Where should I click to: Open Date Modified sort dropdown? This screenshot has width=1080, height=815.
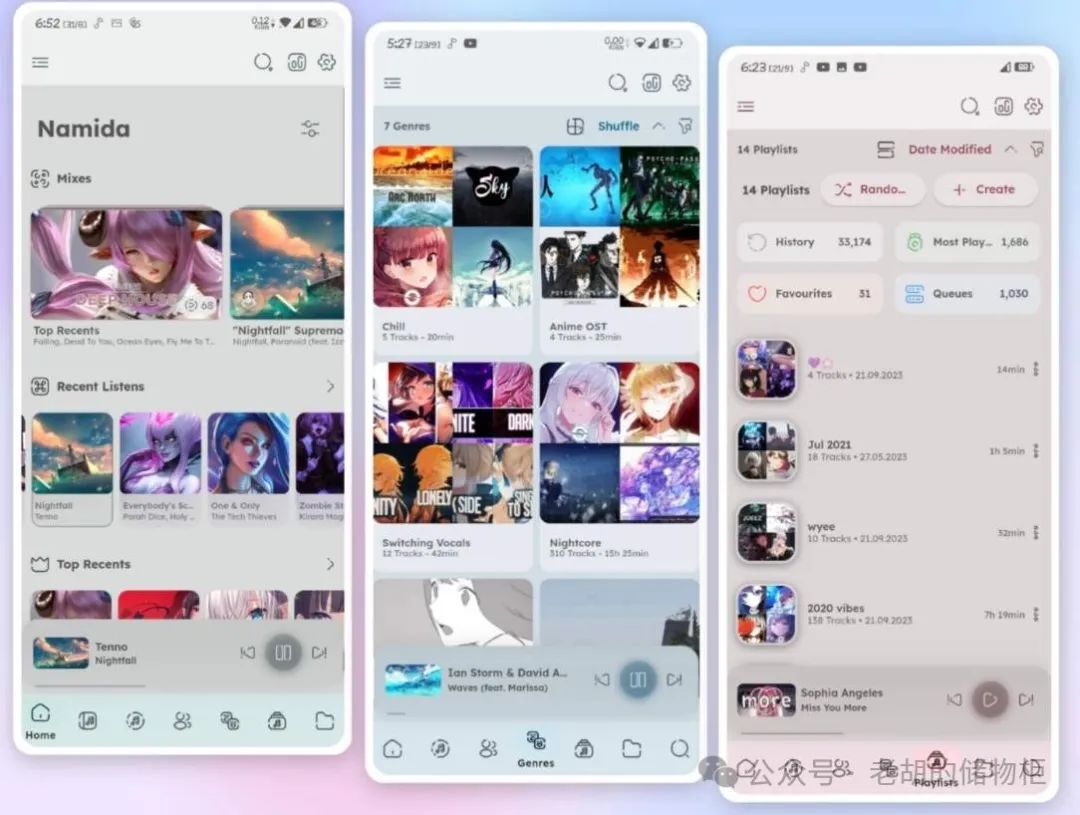coord(949,149)
